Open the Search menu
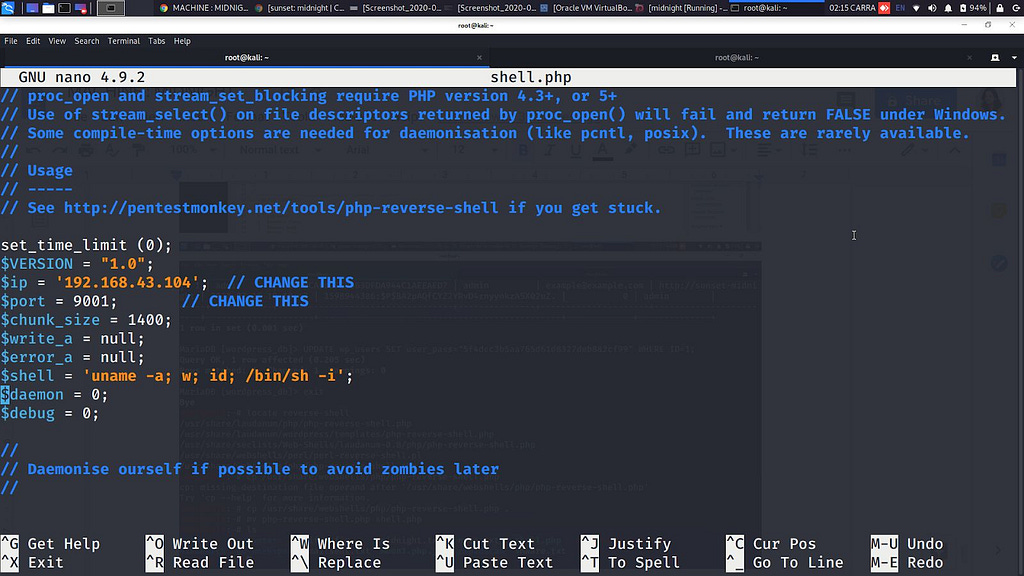 click(x=87, y=40)
